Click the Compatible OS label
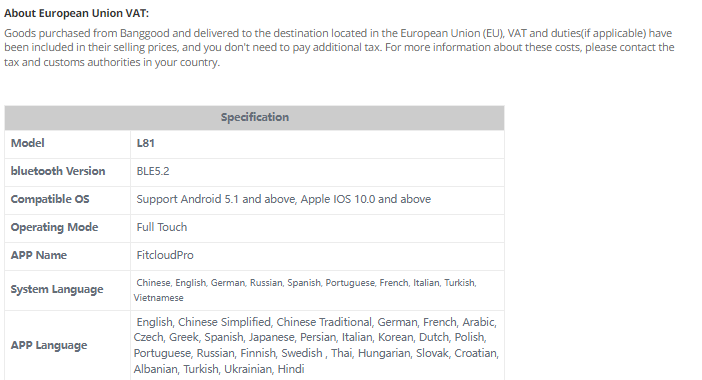This screenshot has width=702, height=380. tap(50, 199)
